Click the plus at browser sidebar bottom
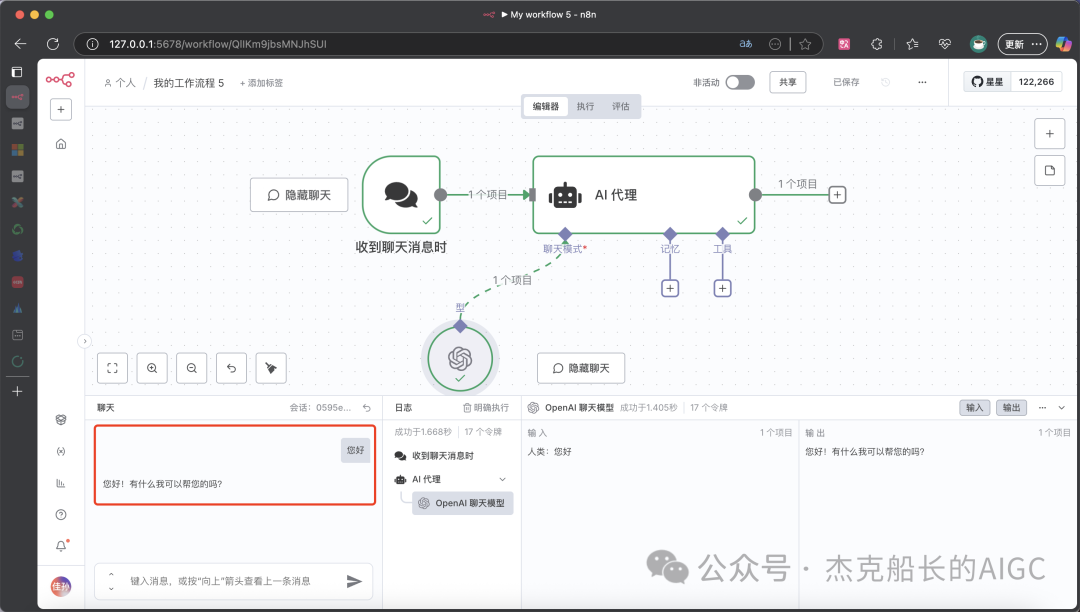The width and height of the screenshot is (1080, 612). click(x=17, y=391)
